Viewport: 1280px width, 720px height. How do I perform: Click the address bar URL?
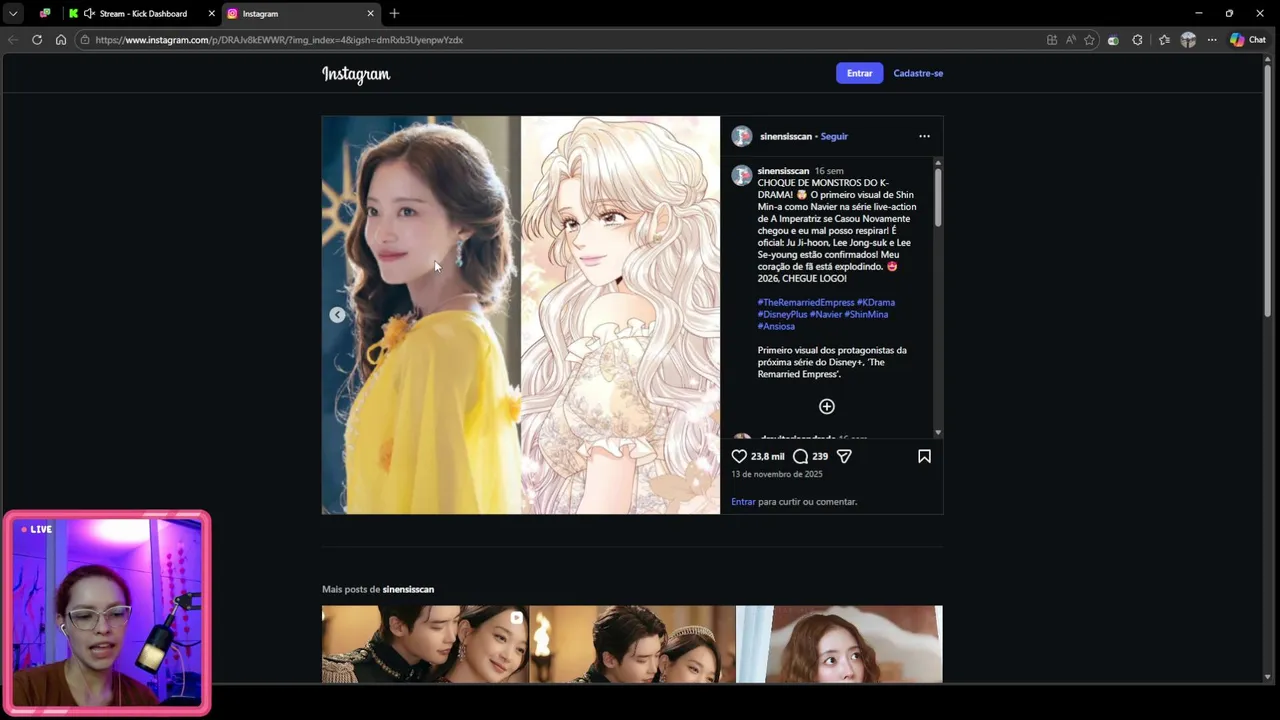(279, 40)
